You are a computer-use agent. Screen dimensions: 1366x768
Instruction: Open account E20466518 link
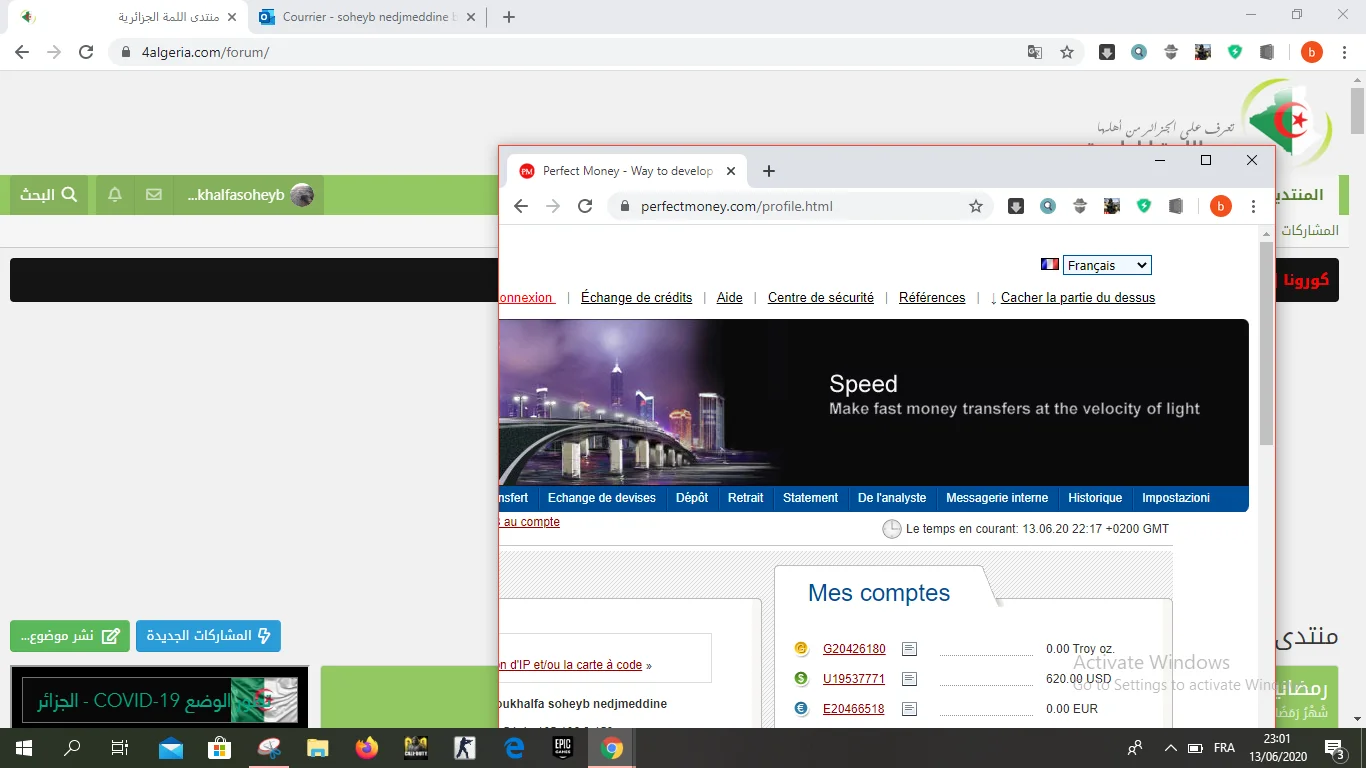[x=854, y=709]
